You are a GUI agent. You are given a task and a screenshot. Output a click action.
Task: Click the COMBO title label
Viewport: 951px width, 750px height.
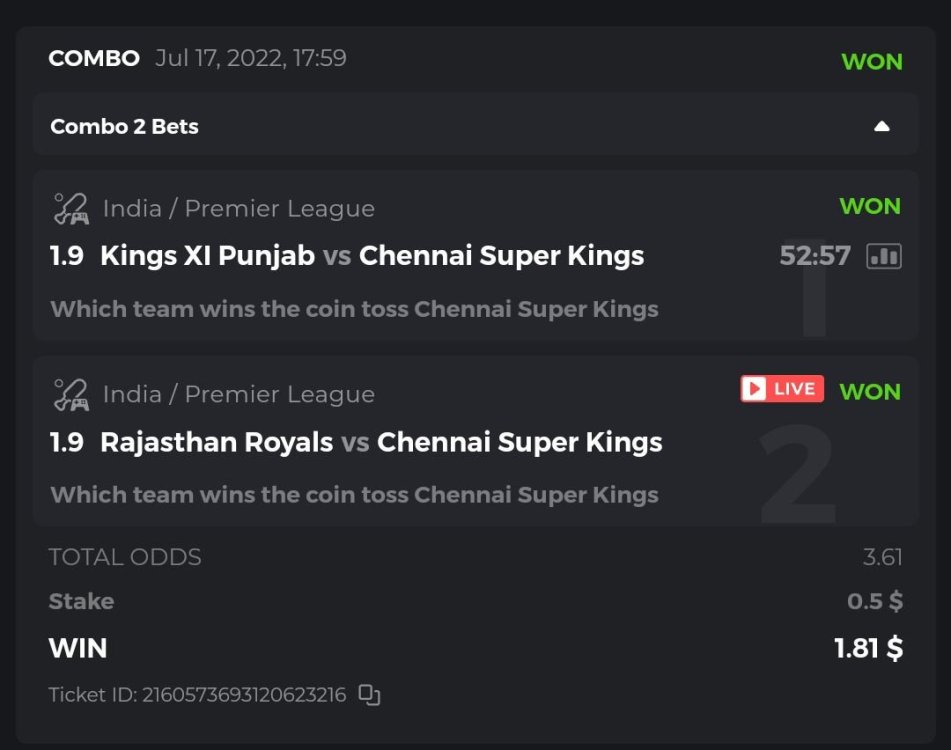[94, 58]
